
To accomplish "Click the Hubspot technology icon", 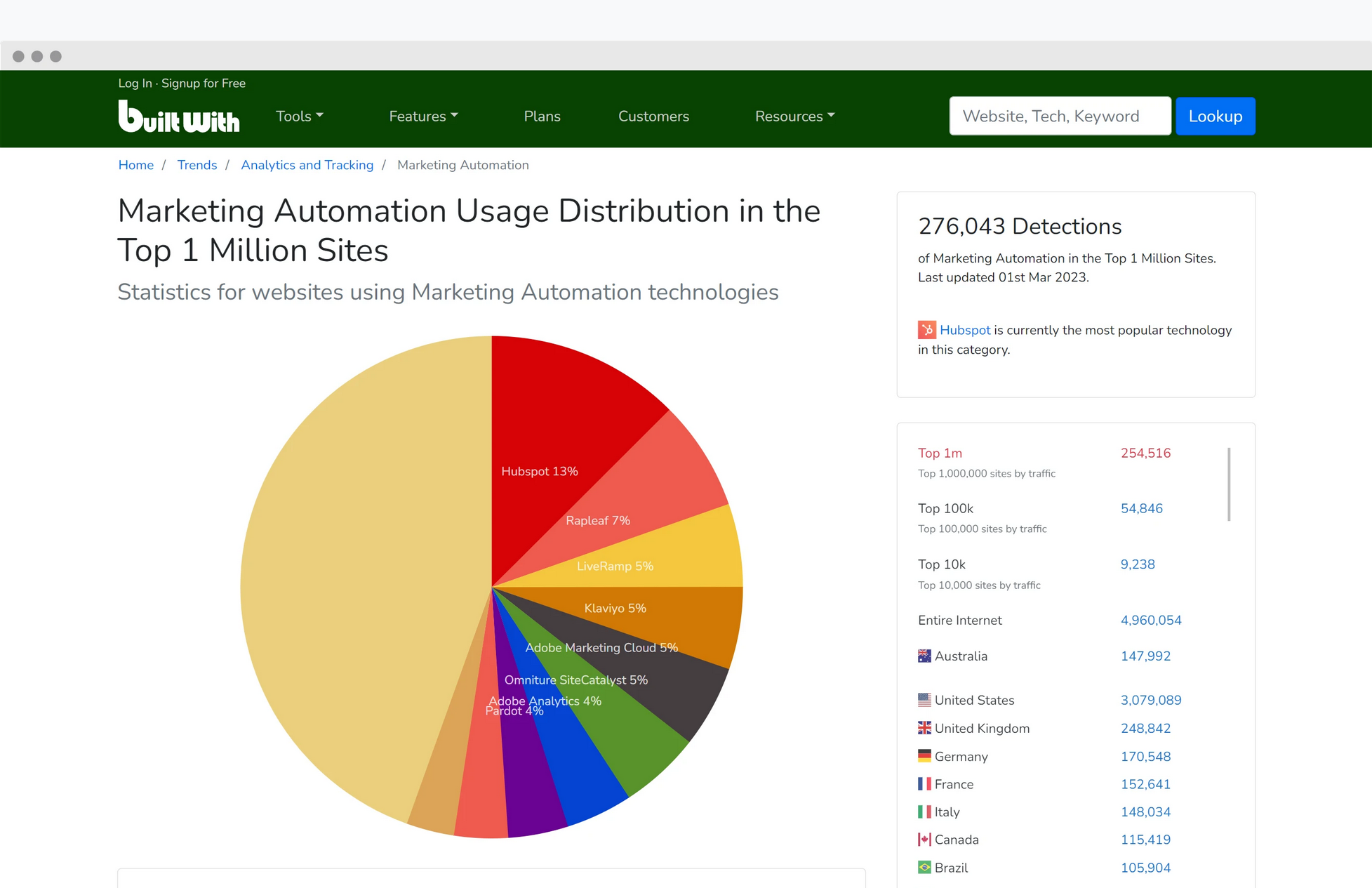I will 926,330.
